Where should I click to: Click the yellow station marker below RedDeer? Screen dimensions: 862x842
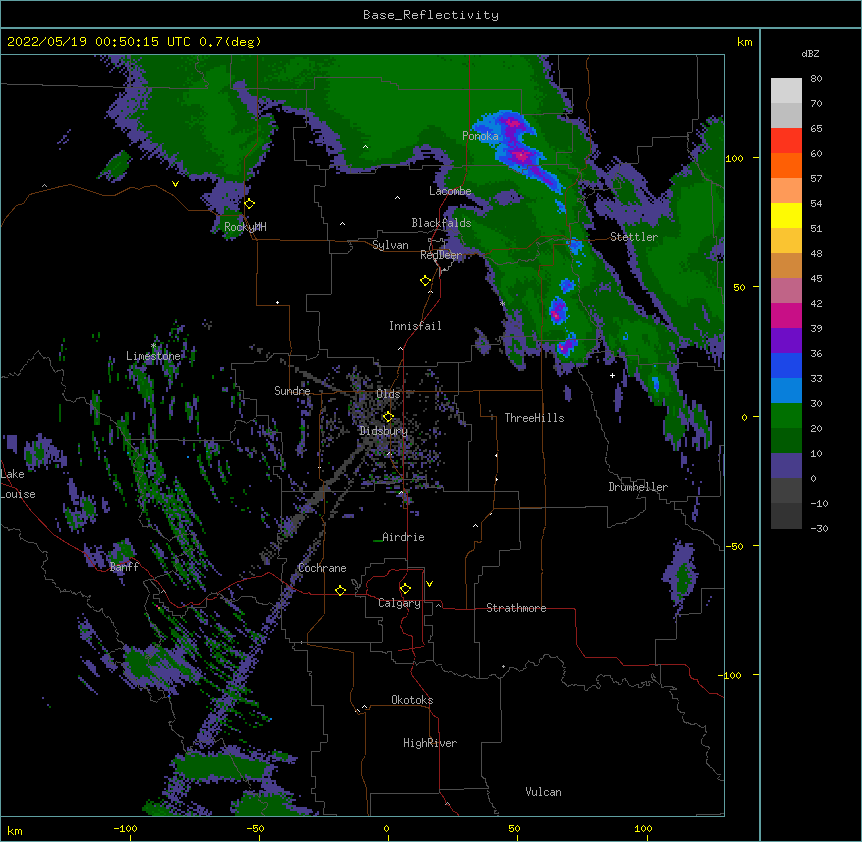[x=426, y=281]
